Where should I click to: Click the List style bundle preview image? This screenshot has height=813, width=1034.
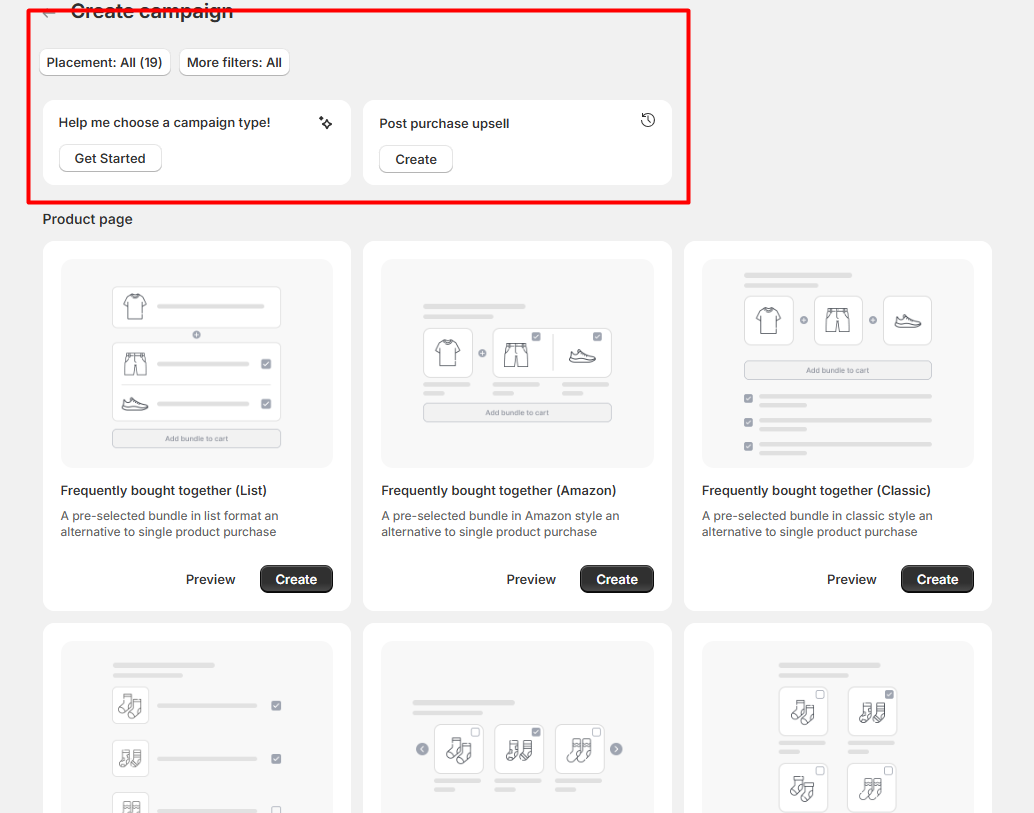197,363
